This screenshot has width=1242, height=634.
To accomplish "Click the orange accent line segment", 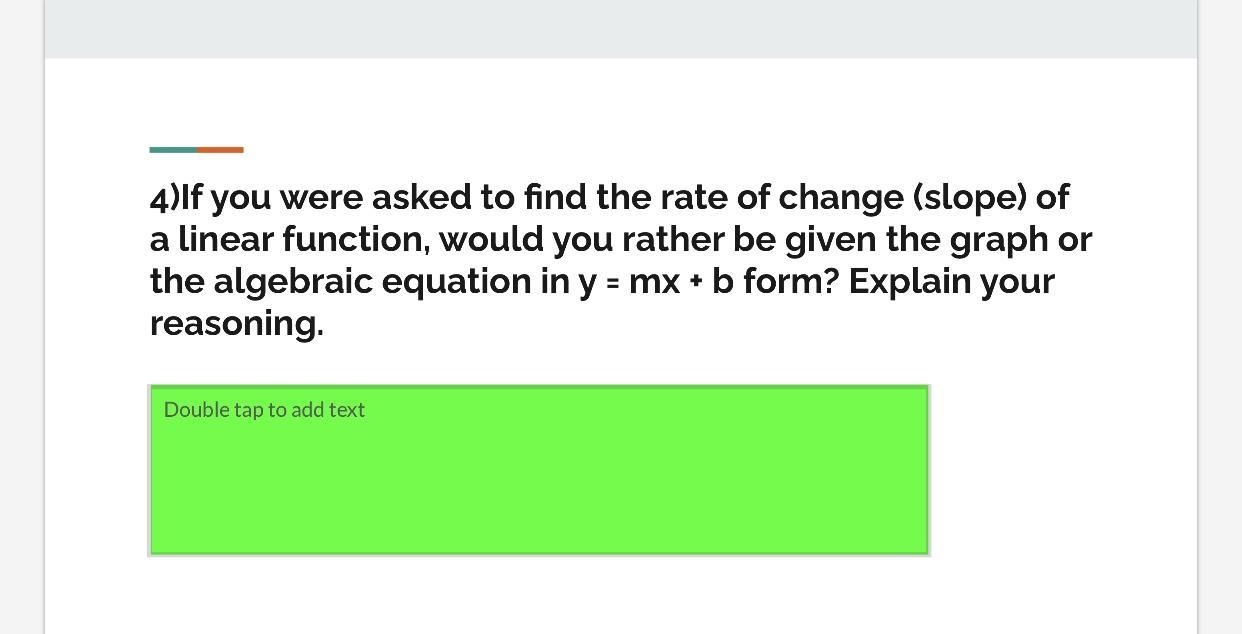I will (x=220, y=150).
